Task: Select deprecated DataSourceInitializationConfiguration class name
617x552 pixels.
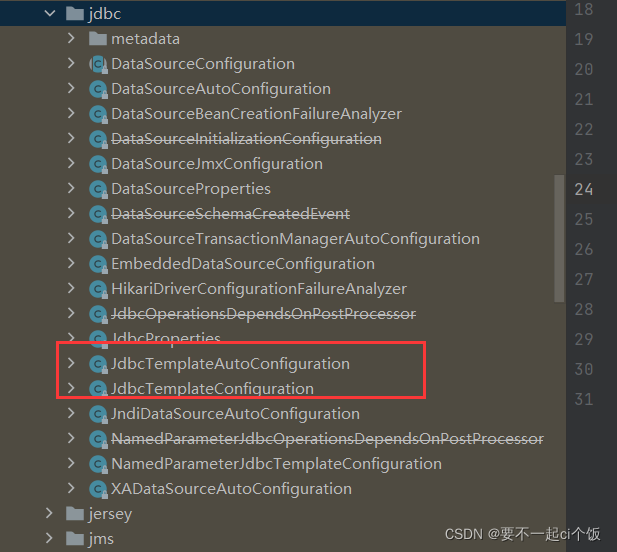Action: tap(246, 139)
